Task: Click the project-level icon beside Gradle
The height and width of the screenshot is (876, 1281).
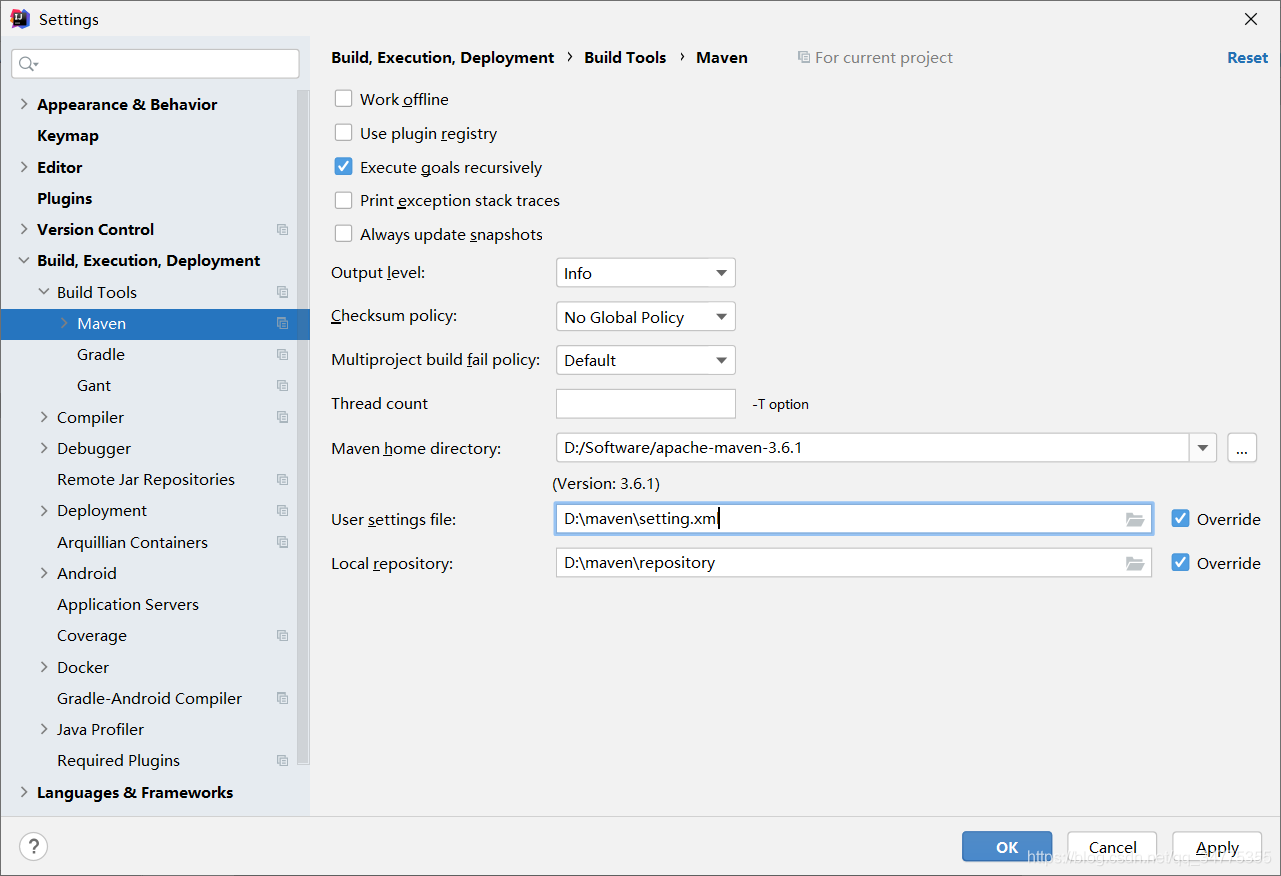Action: 282,355
